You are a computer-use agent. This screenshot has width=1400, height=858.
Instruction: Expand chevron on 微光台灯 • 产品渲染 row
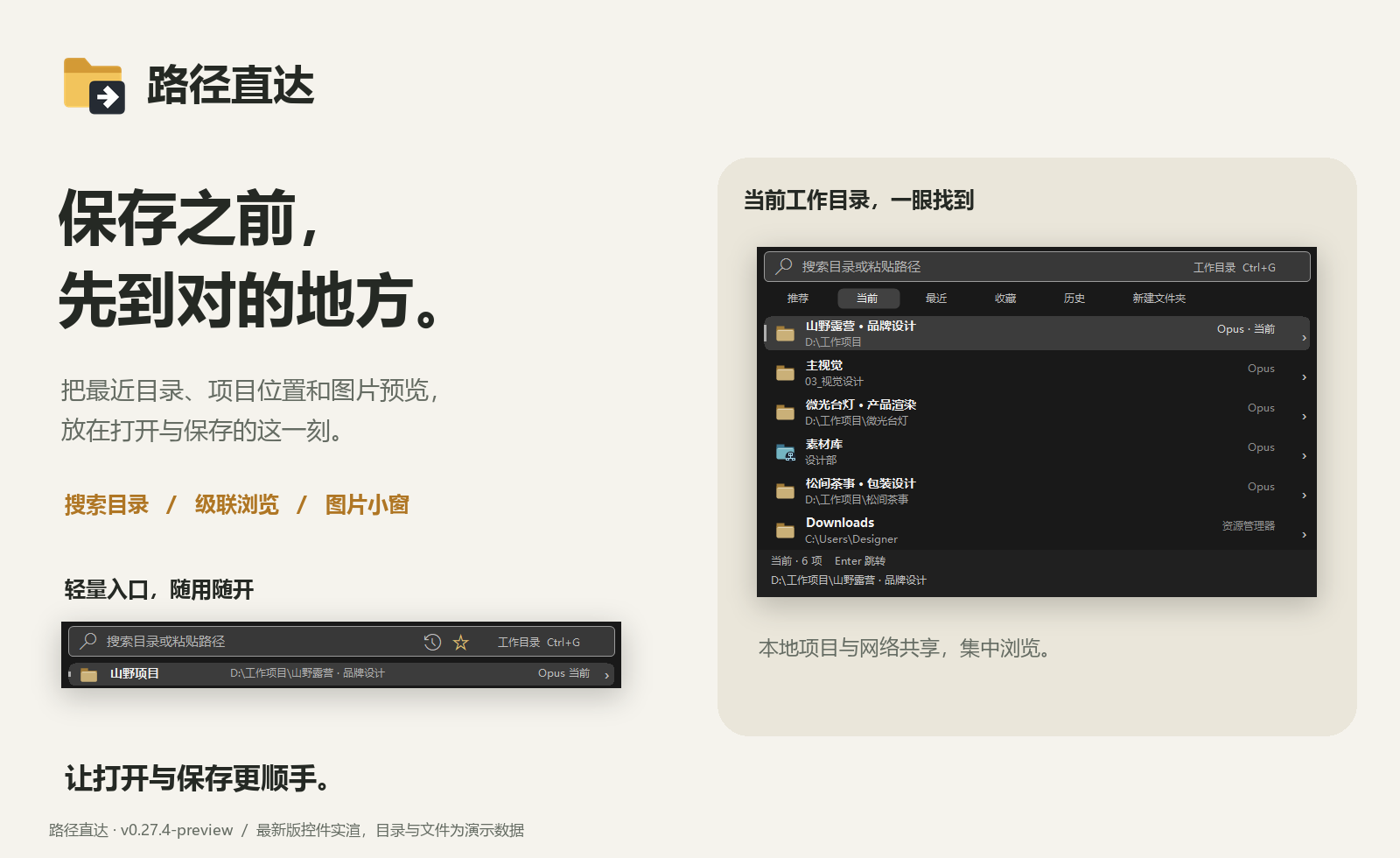(1304, 417)
